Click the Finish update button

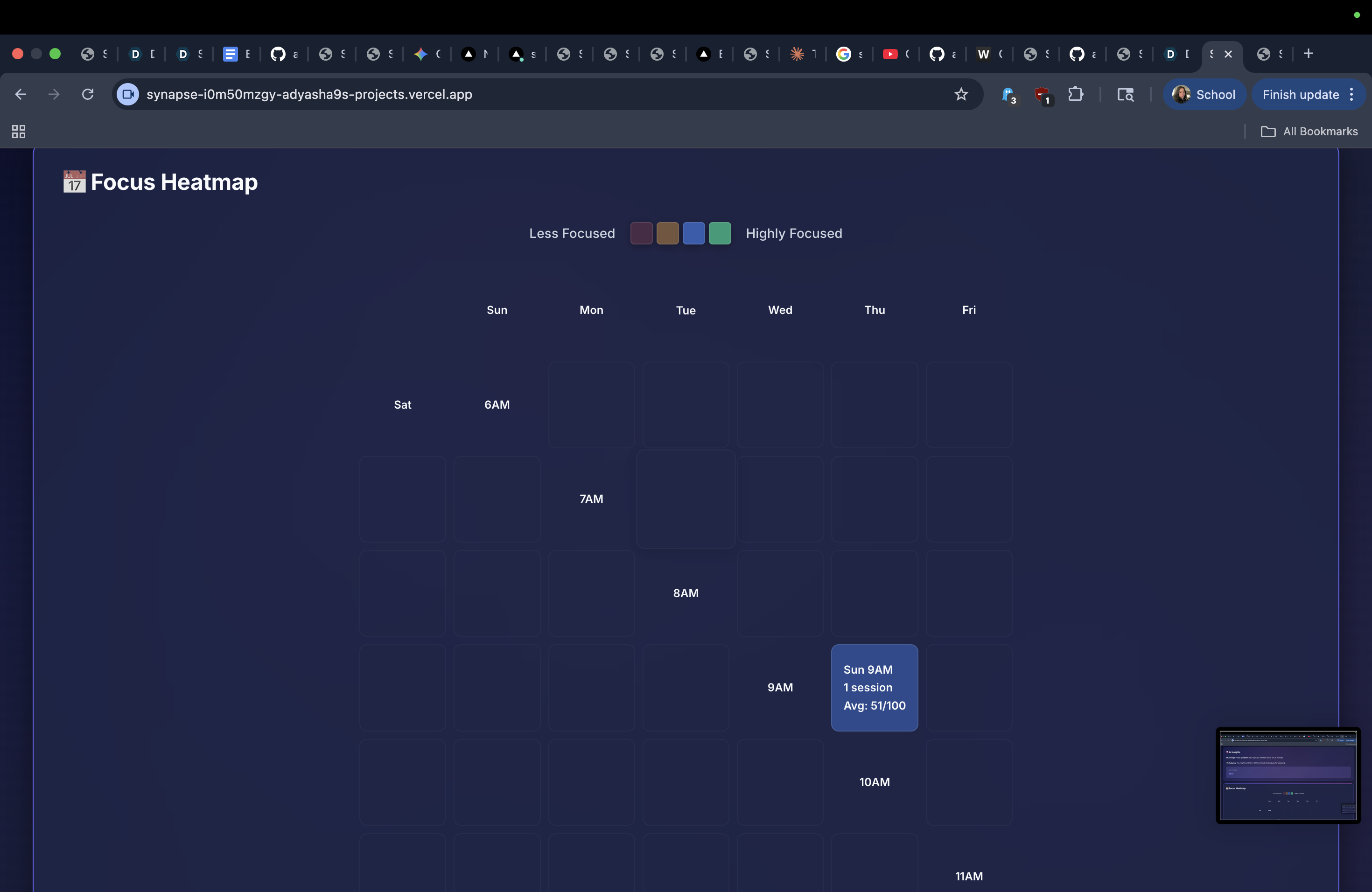[x=1300, y=95]
